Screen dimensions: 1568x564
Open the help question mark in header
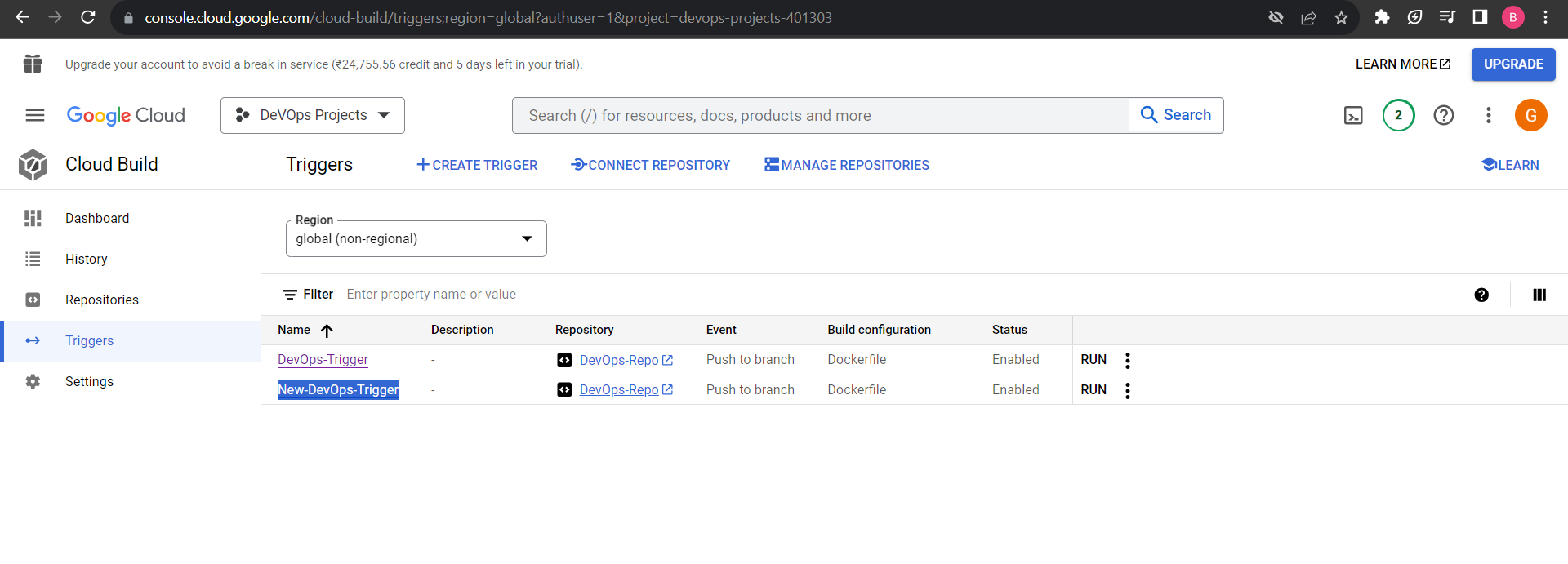pos(1443,115)
